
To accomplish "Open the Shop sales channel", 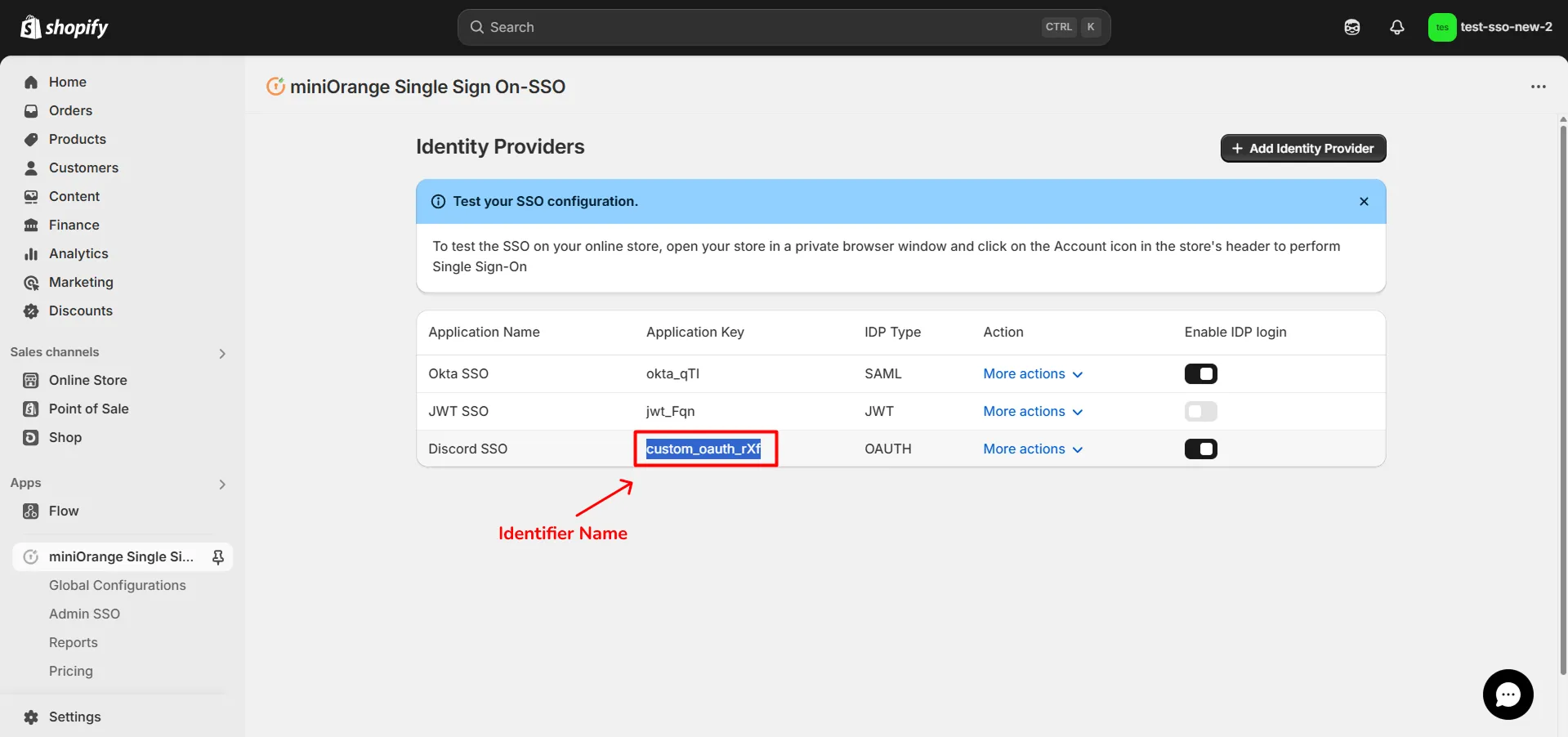I will point(65,437).
